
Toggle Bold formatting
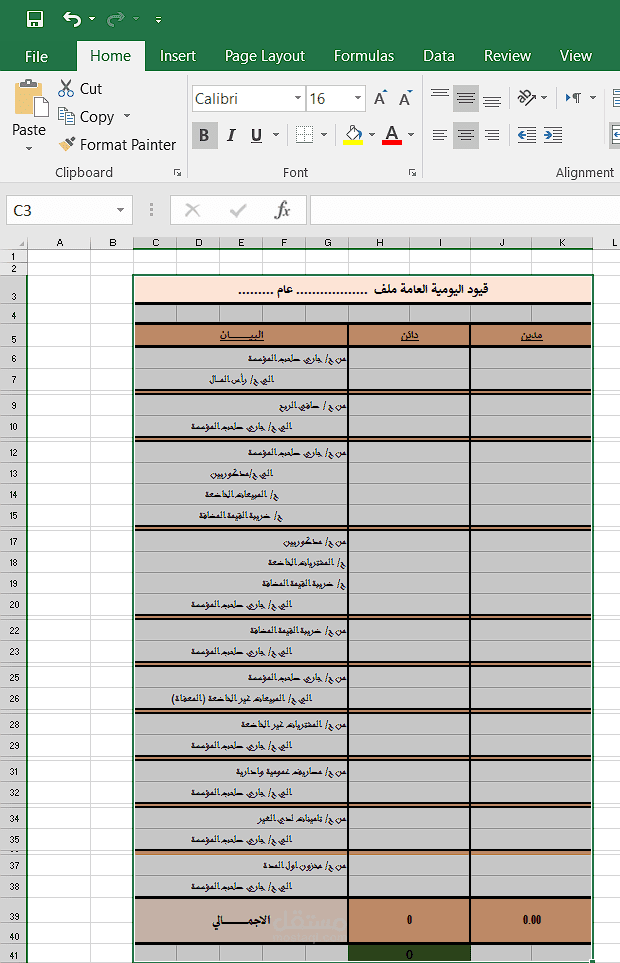204,135
